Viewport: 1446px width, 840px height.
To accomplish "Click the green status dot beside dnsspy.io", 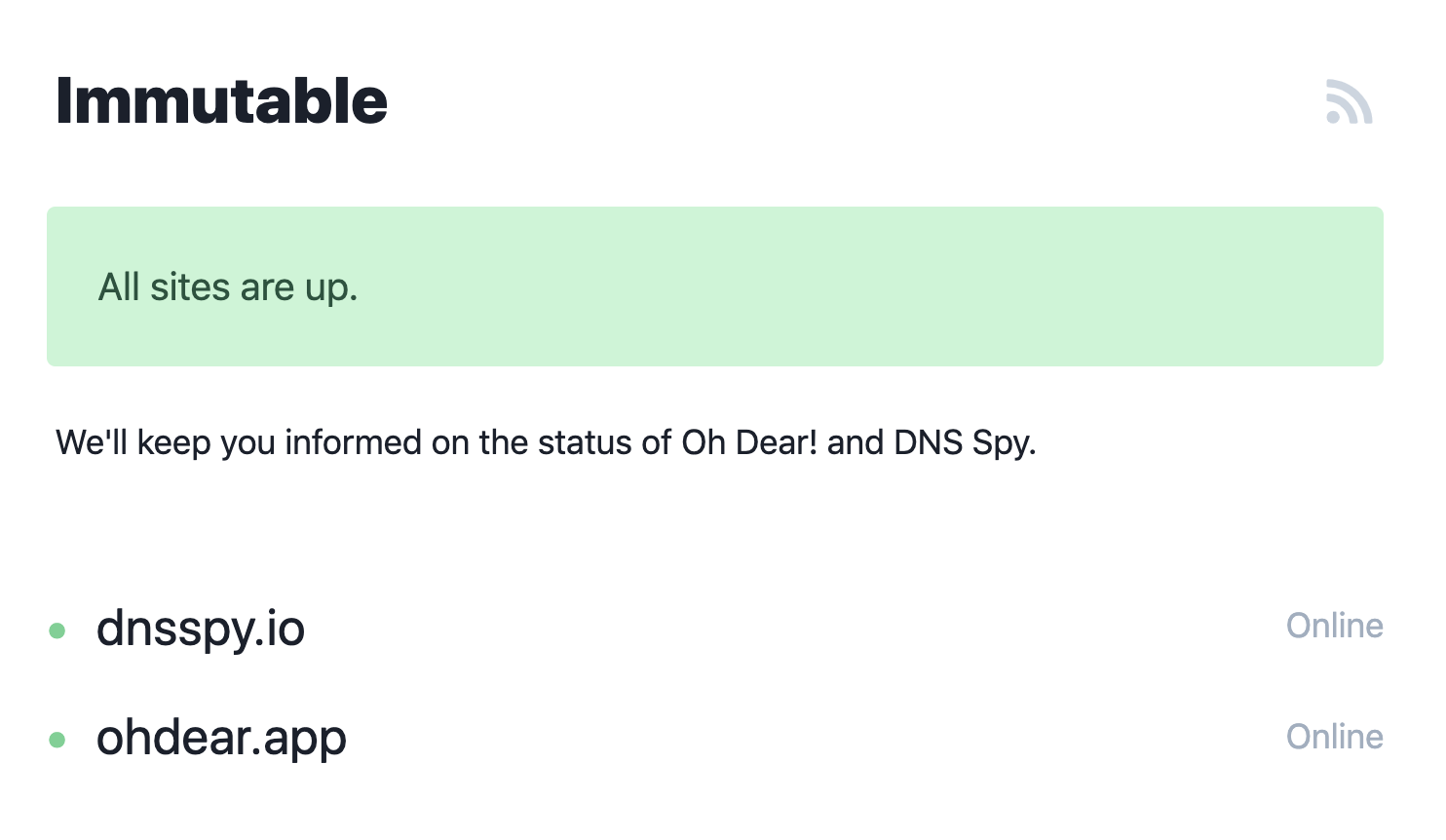I will (x=57, y=630).
